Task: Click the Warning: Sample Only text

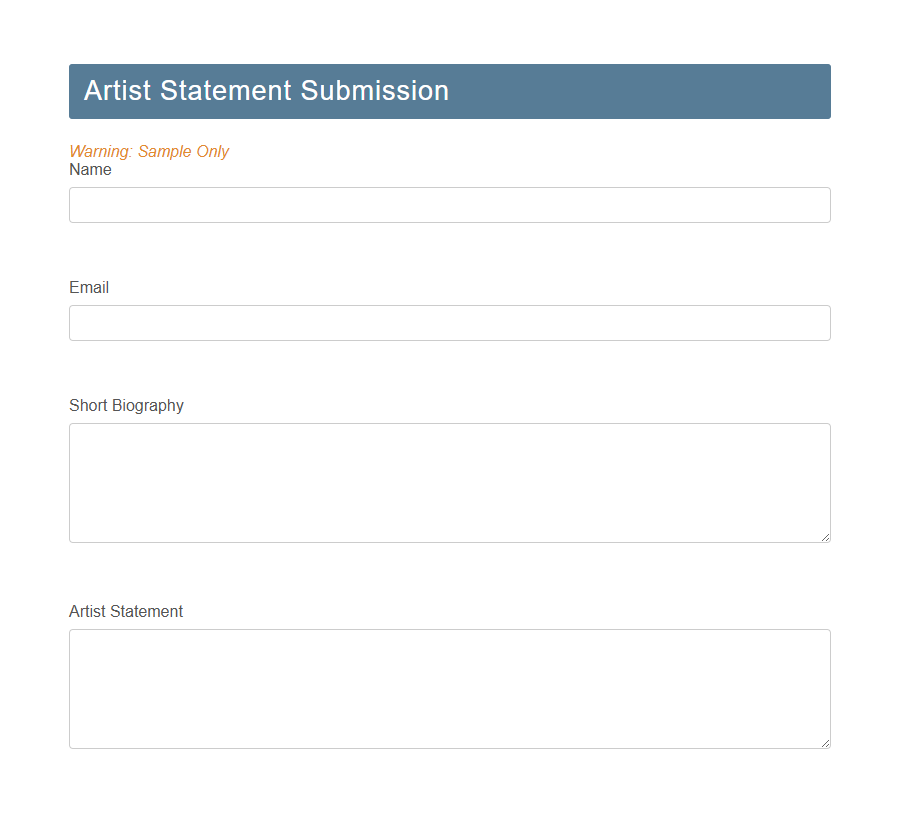Action: (x=149, y=151)
